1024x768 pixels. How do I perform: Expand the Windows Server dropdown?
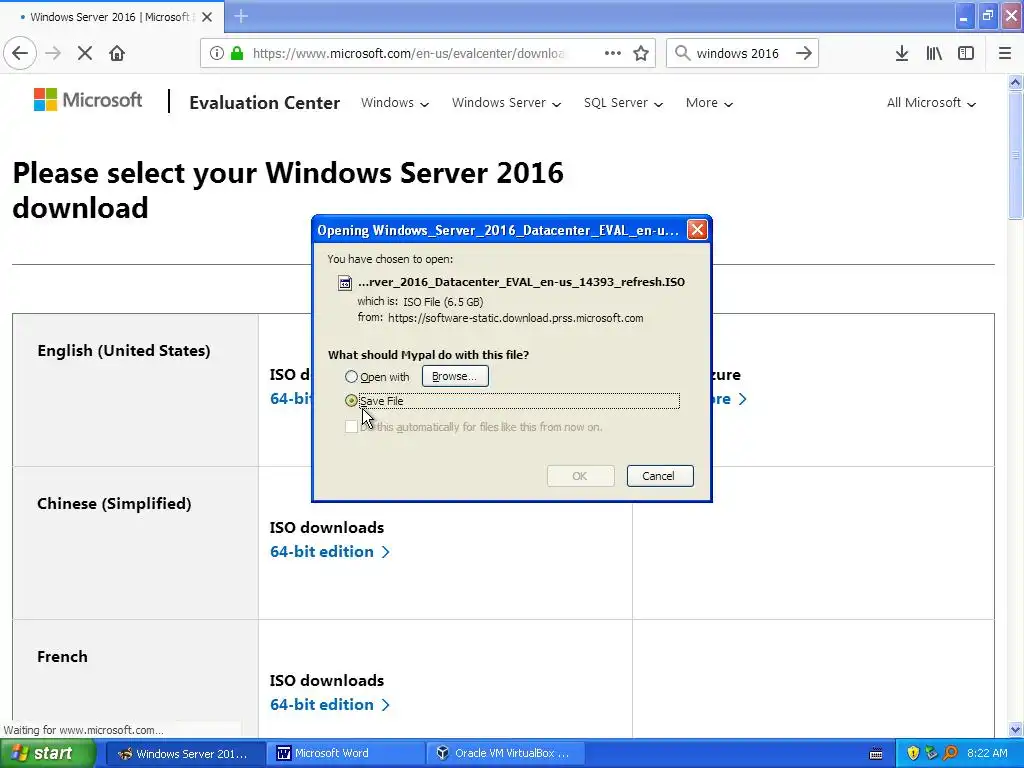point(506,103)
